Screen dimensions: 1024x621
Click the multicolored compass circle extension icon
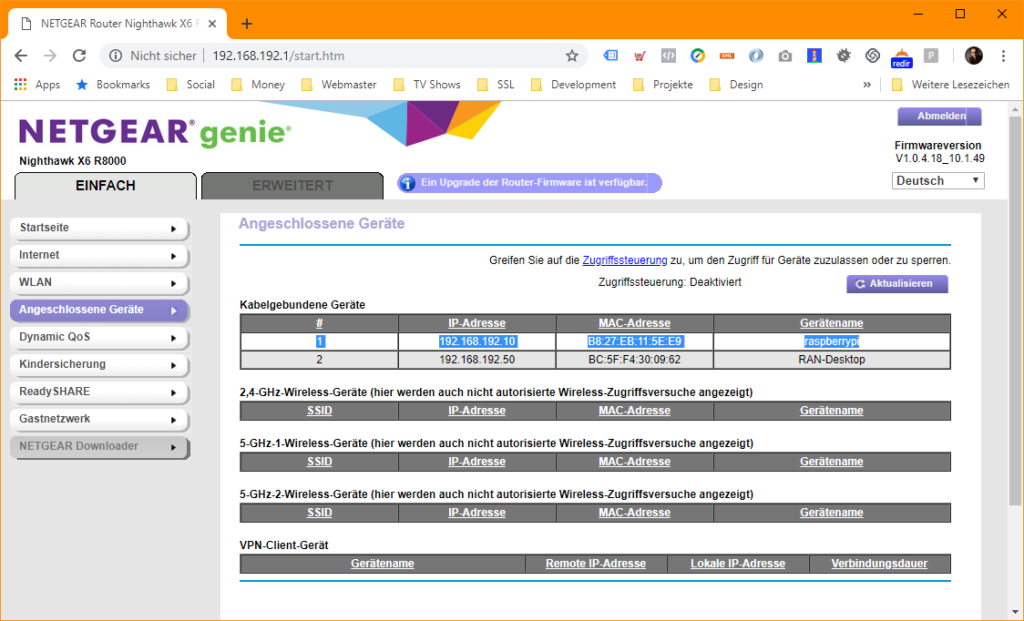click(x=697, y=56)
